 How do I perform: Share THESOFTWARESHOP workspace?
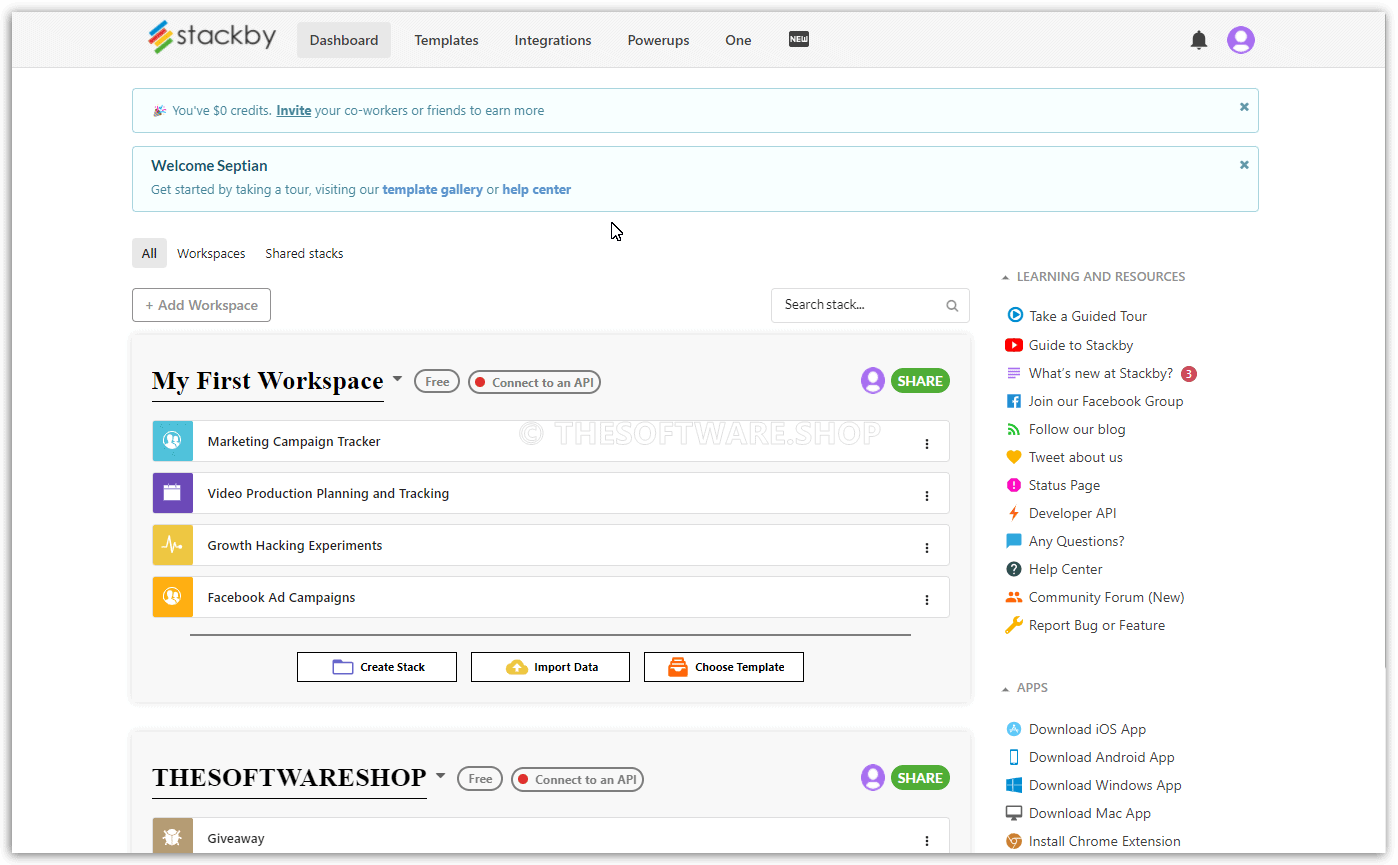pyautogui.click(x=920, y=778)
